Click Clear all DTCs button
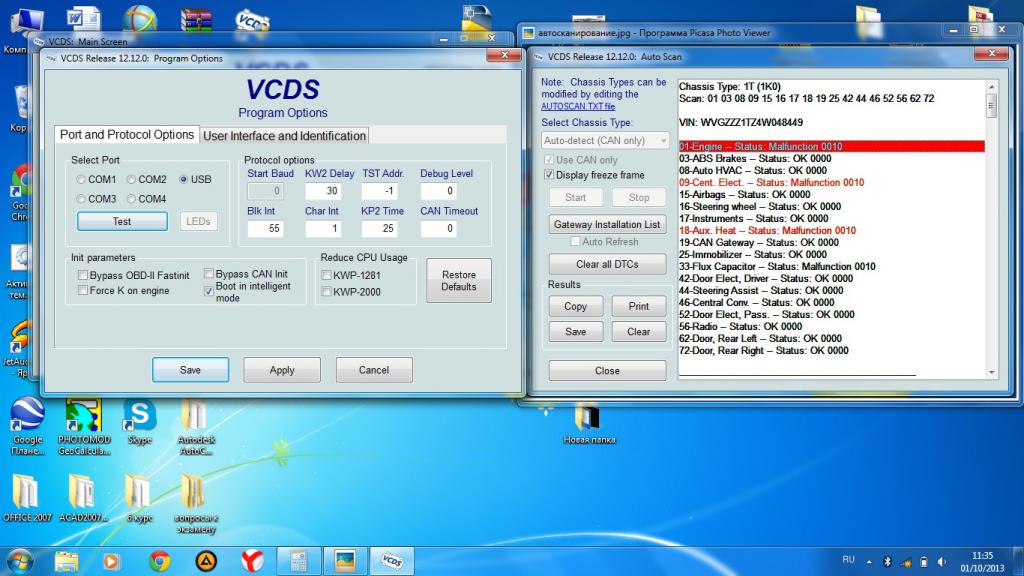The width and height of the screenshot is (1024, 576). 607,264
